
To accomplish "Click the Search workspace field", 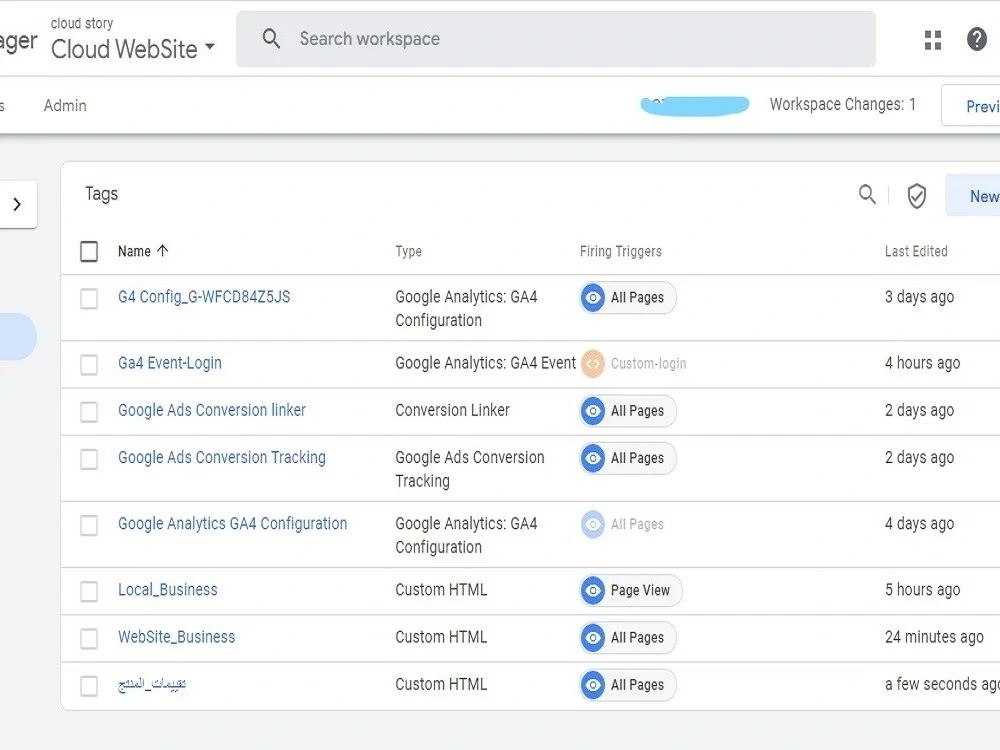I will (x=555, y=39).
